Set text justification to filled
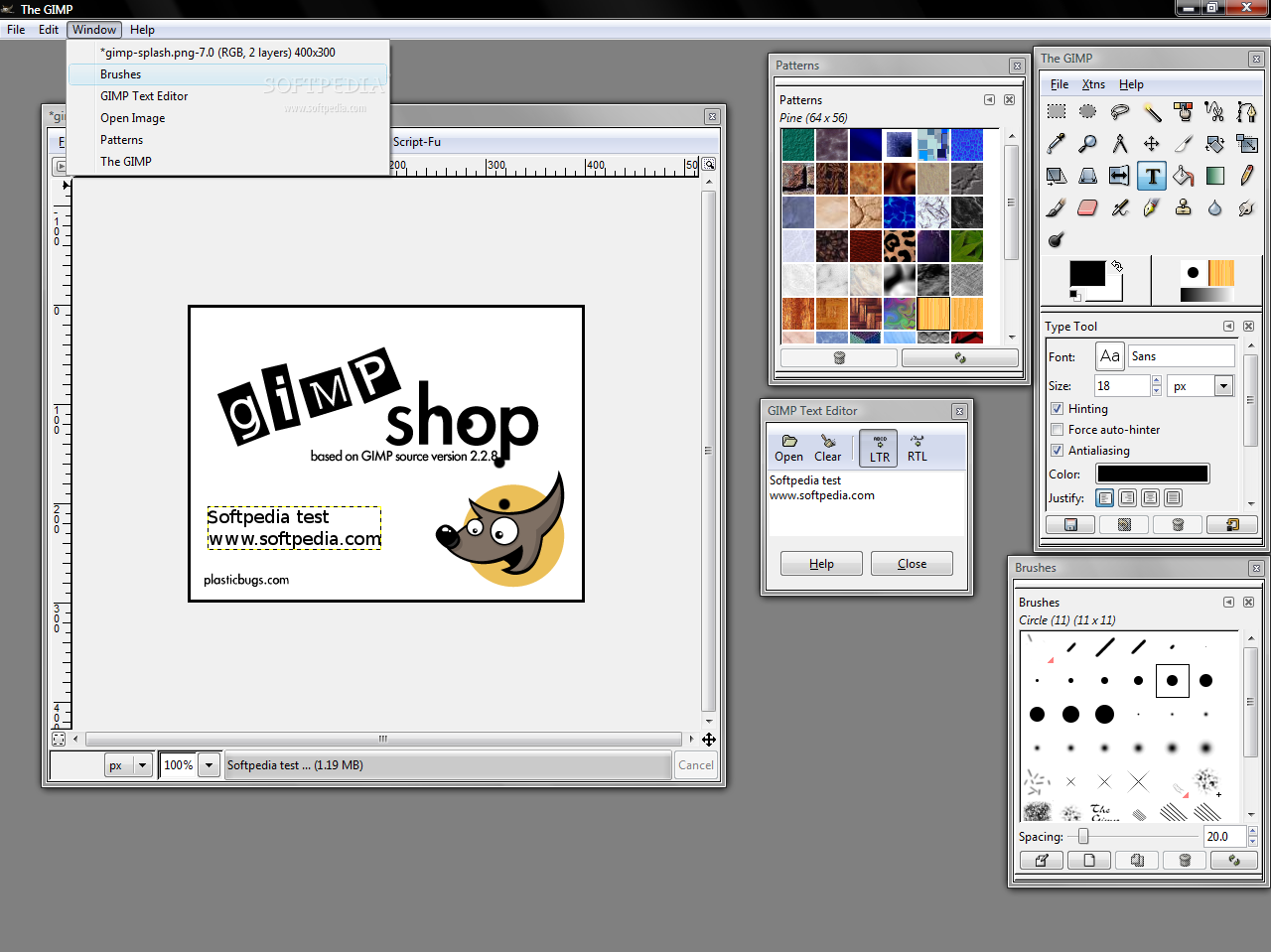 click(x=1173, y=497)
